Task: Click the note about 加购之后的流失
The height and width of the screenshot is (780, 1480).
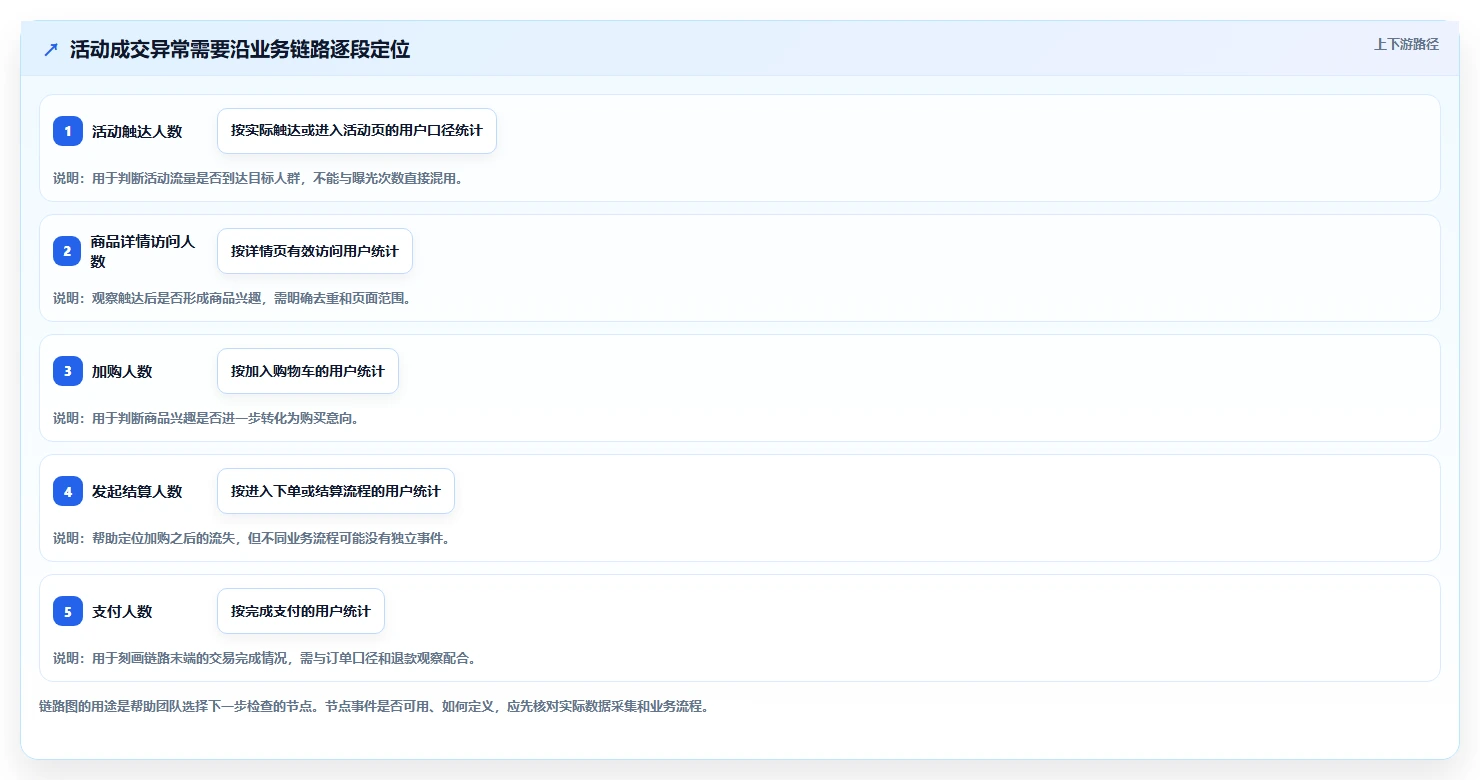Action: 252,538
